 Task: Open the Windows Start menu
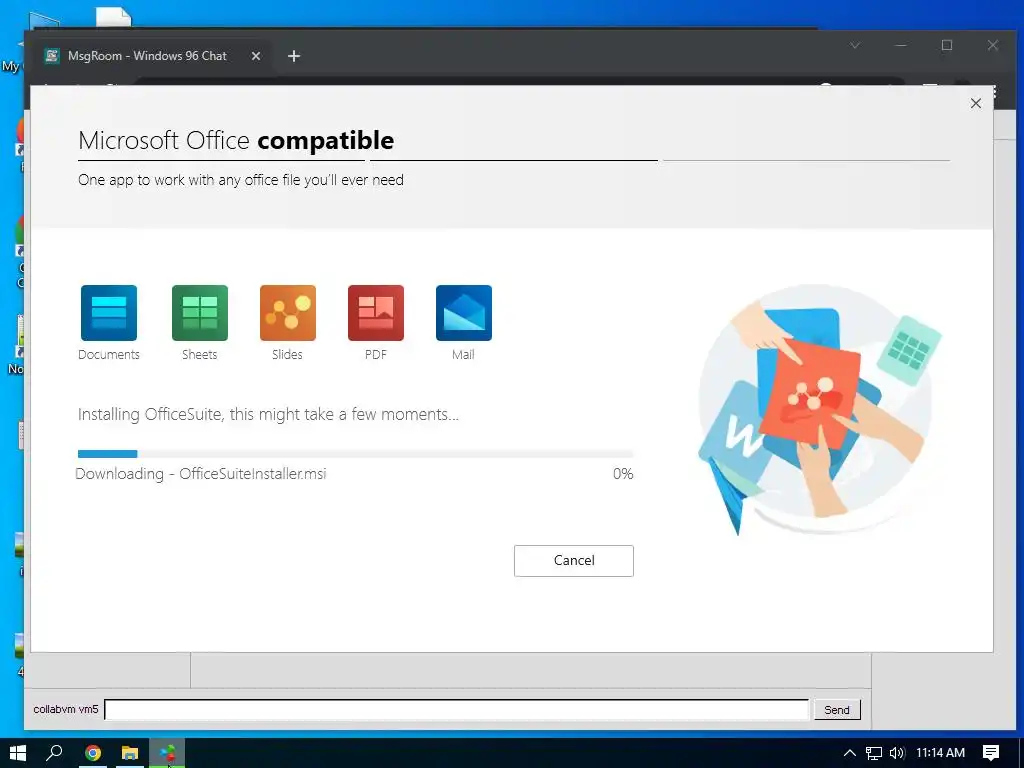coord(18,753)
